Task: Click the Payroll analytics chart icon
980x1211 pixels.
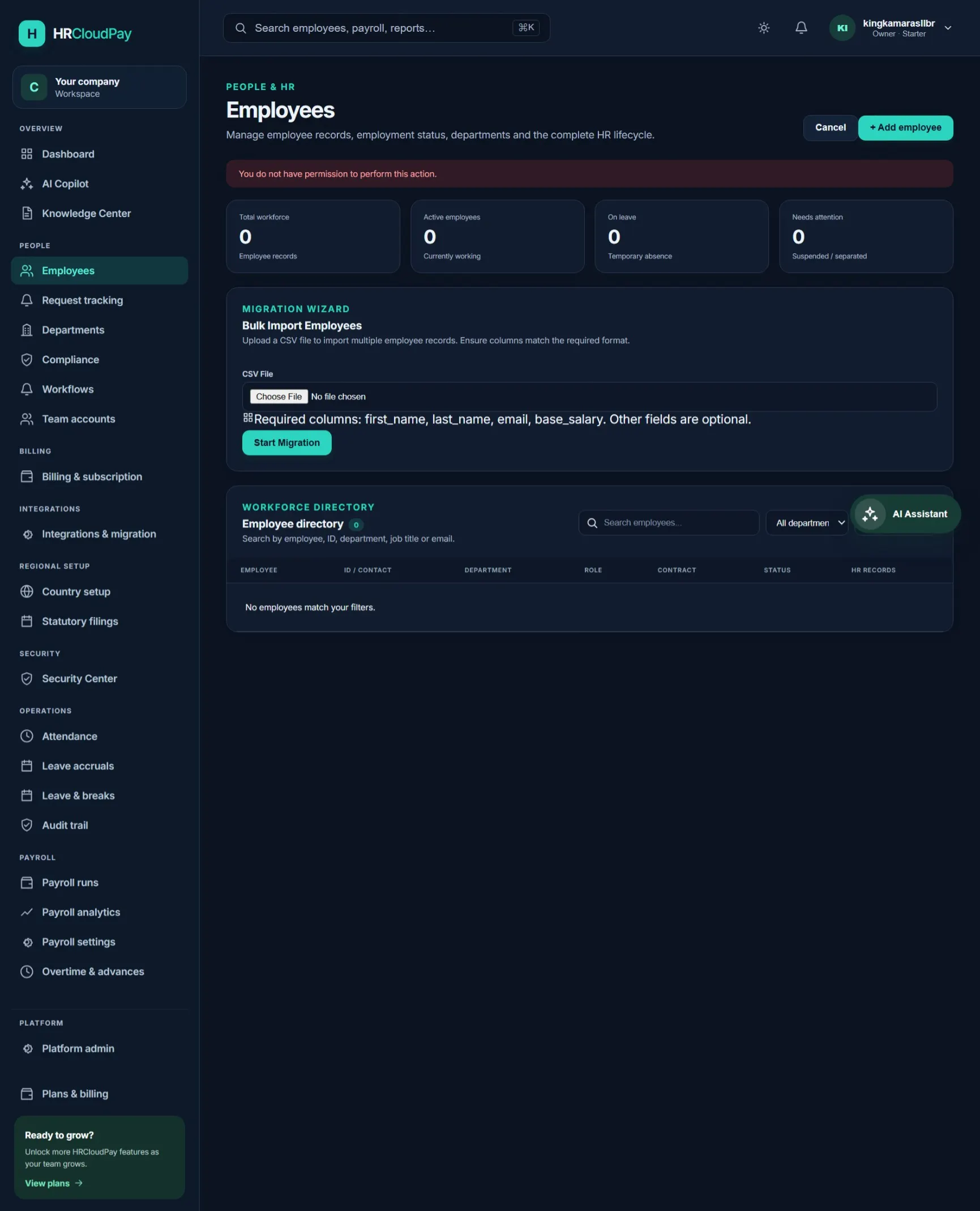Action: [x=27, y=912]
